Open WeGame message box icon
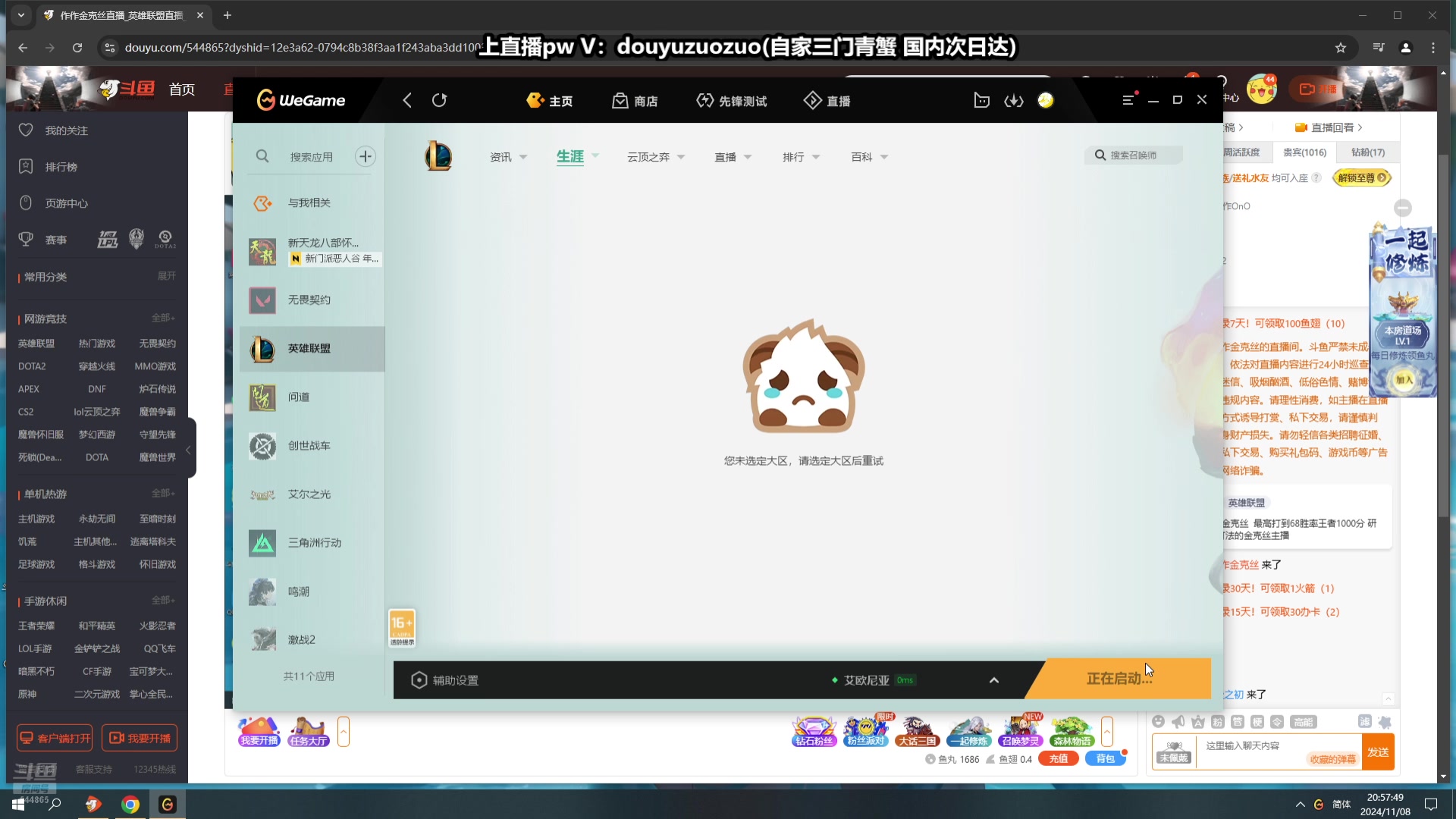Screen dimensions: 1456x819 click(x=982, y=100)
